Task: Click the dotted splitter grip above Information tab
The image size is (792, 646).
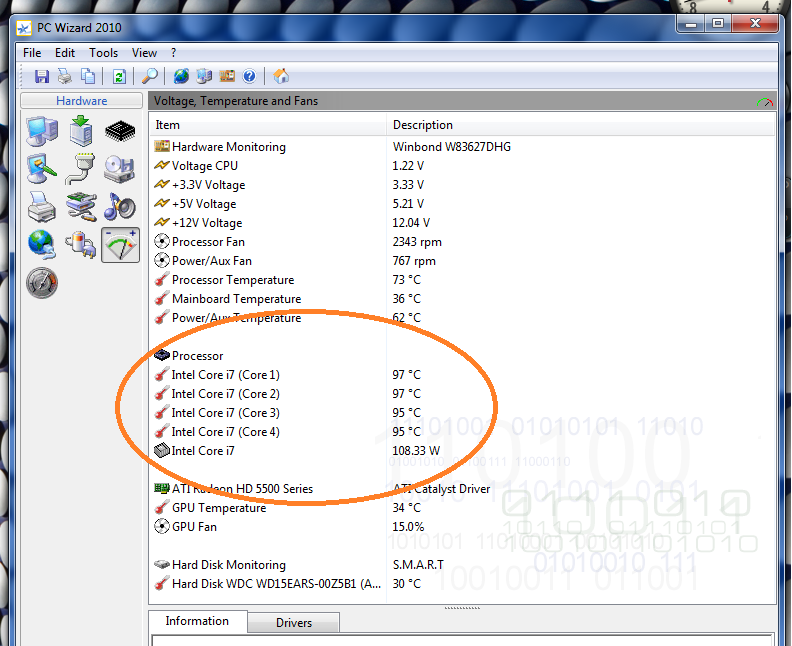Action: coord(462,608)
